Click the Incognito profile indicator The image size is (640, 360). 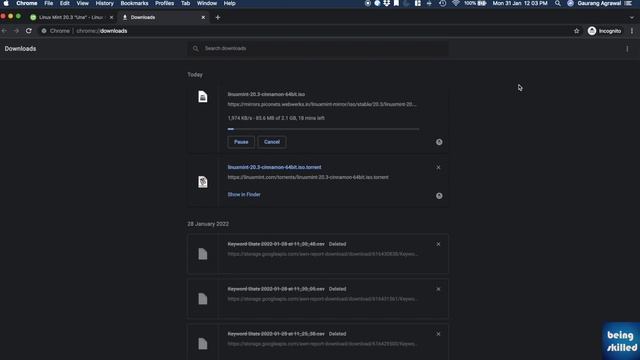(604, 31)
